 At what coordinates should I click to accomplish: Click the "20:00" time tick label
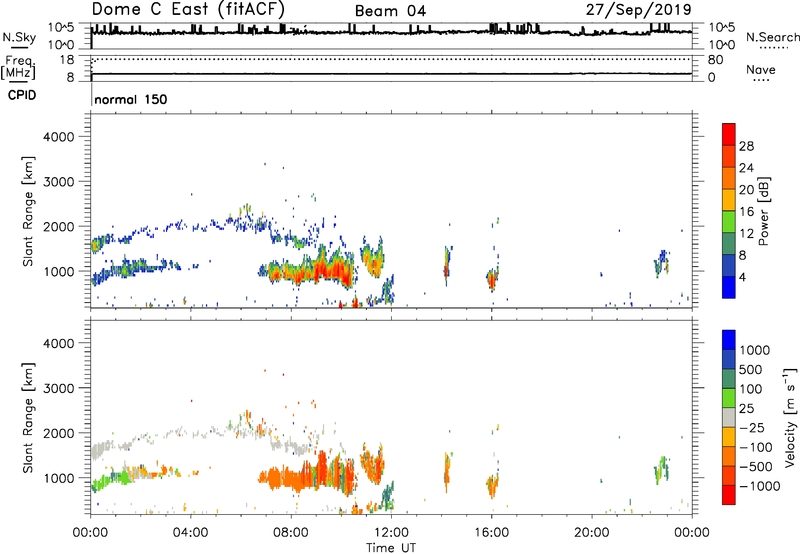point(591,533)
